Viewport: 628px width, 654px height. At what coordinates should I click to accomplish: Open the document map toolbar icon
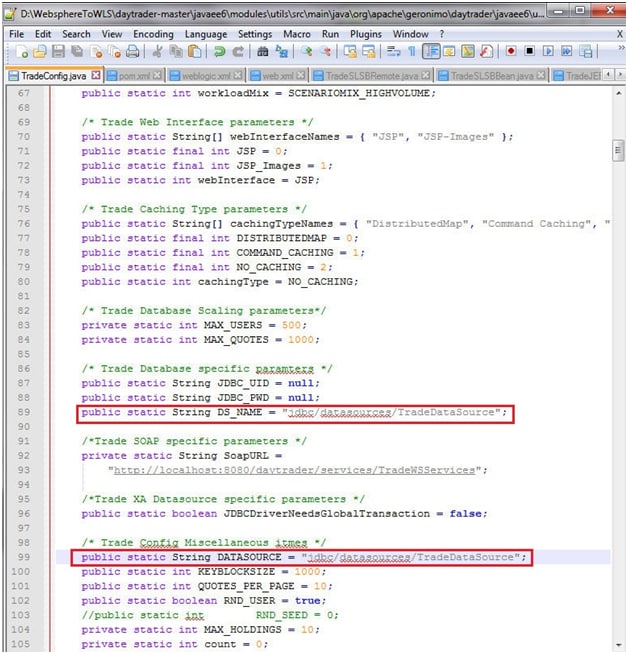[468, 51]
